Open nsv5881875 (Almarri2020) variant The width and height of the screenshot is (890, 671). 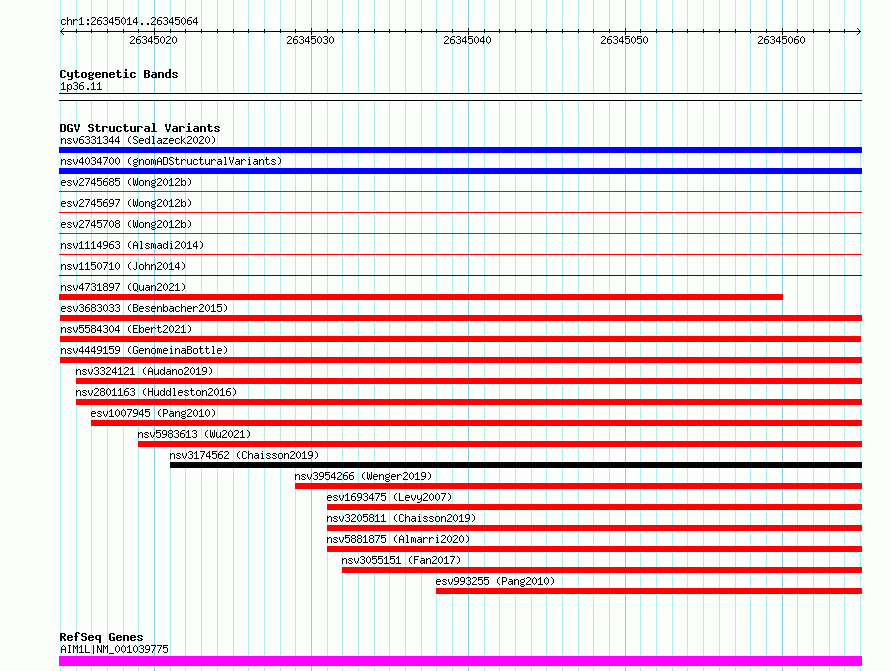[x=398, y=539]
